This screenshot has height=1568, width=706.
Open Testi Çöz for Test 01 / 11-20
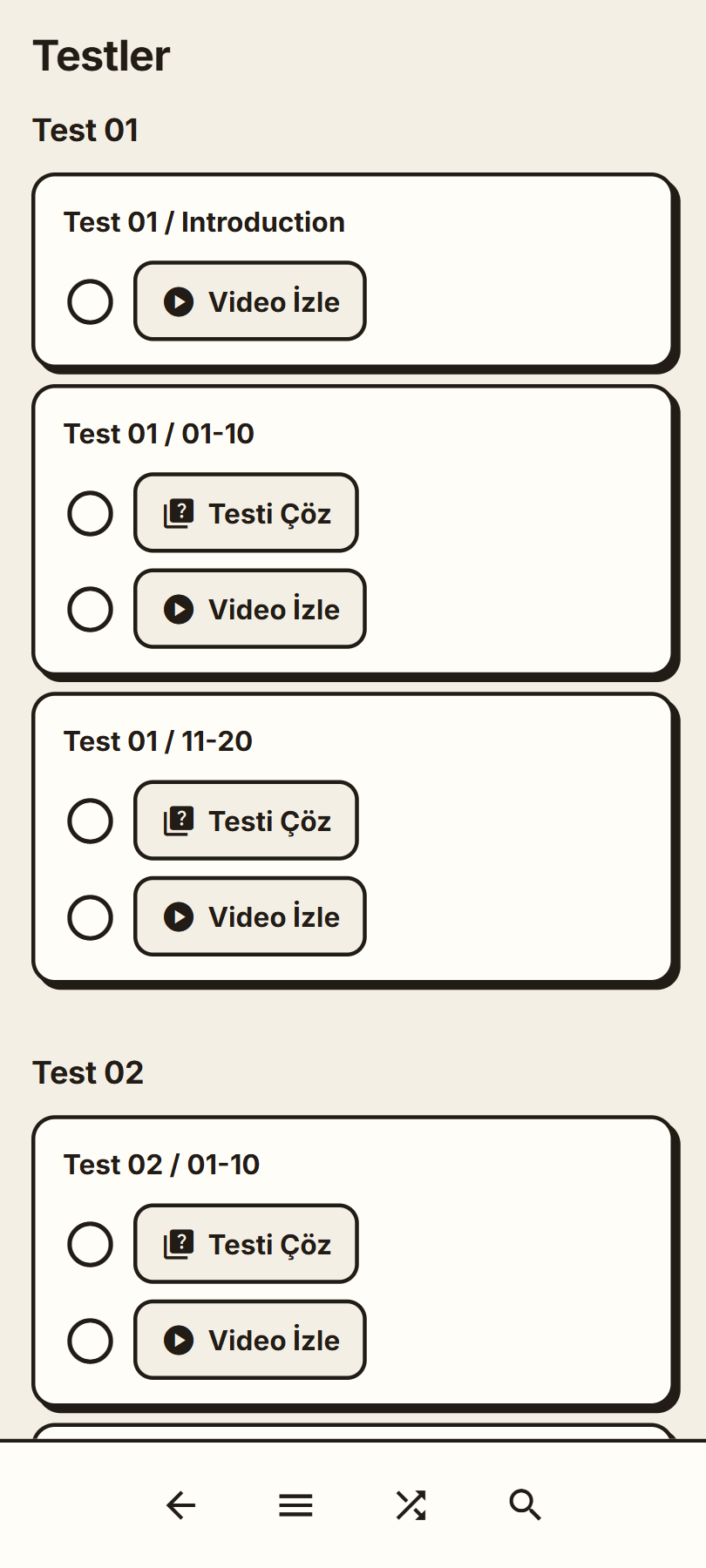point(246,821)
